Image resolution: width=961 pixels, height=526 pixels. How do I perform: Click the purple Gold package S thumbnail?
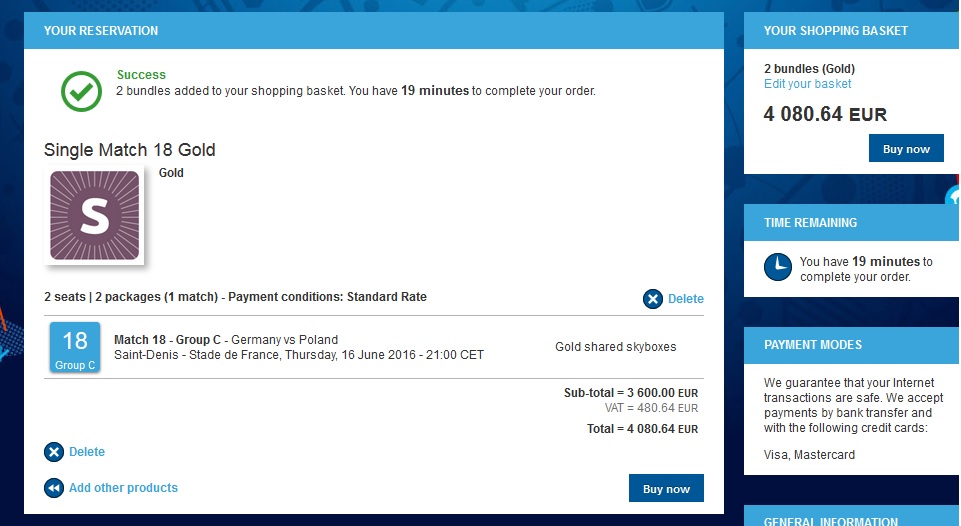coord(94,215)
